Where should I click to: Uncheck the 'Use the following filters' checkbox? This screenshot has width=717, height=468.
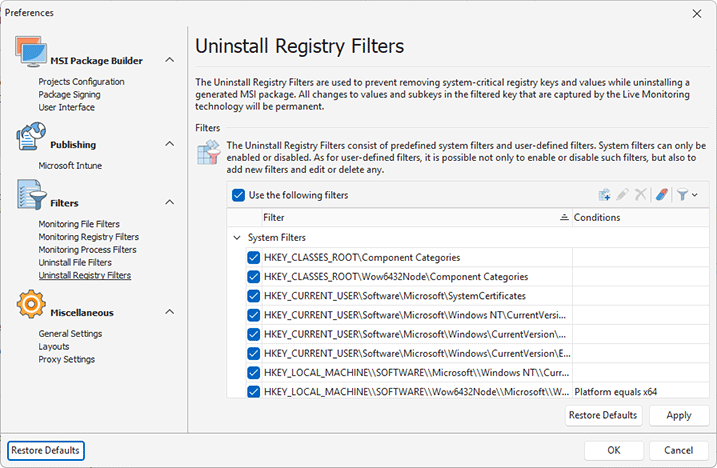coord(238,196)
